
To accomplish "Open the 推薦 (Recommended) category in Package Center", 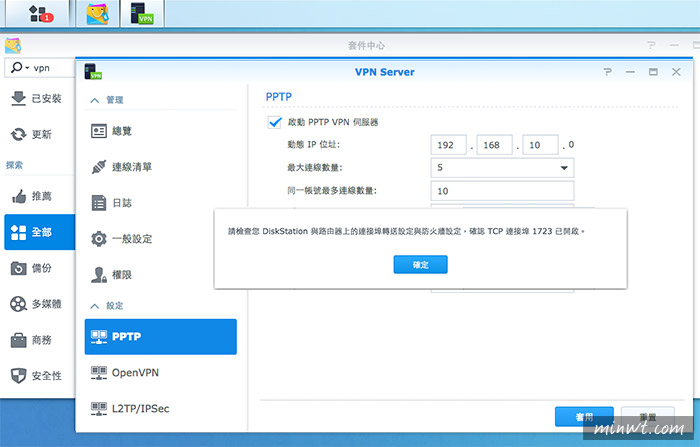I will click(x=39, y=196).
